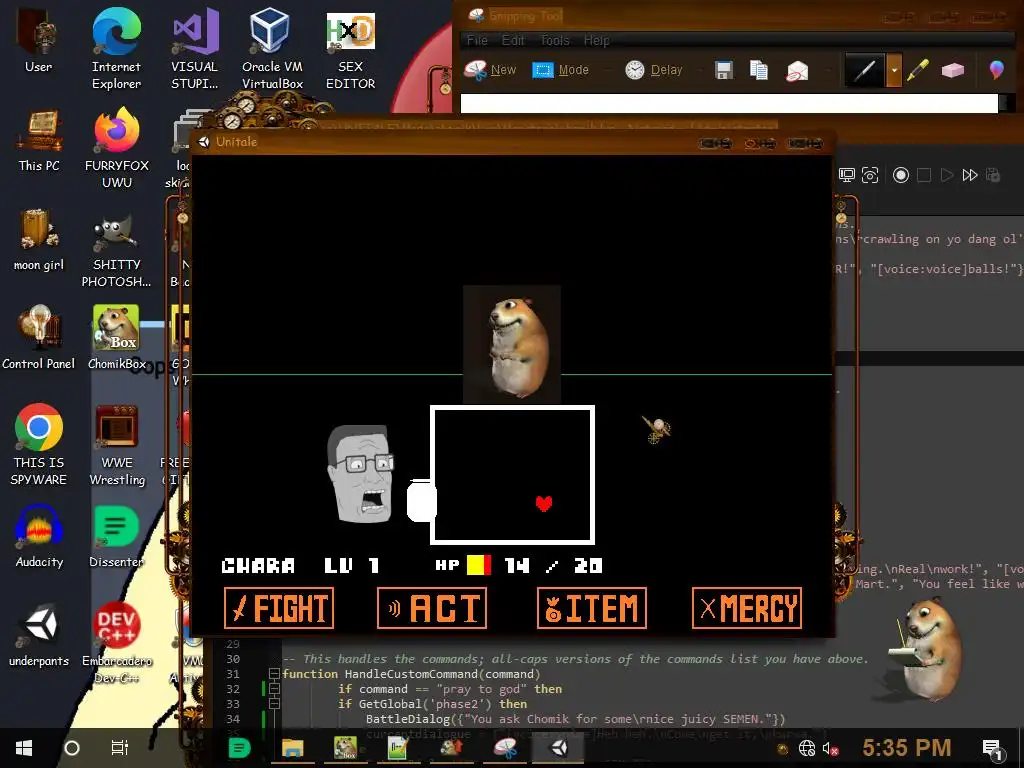Open the Unity 'underpants' desktop icon
Viewport: 1024px width, 768px height.
39,635
